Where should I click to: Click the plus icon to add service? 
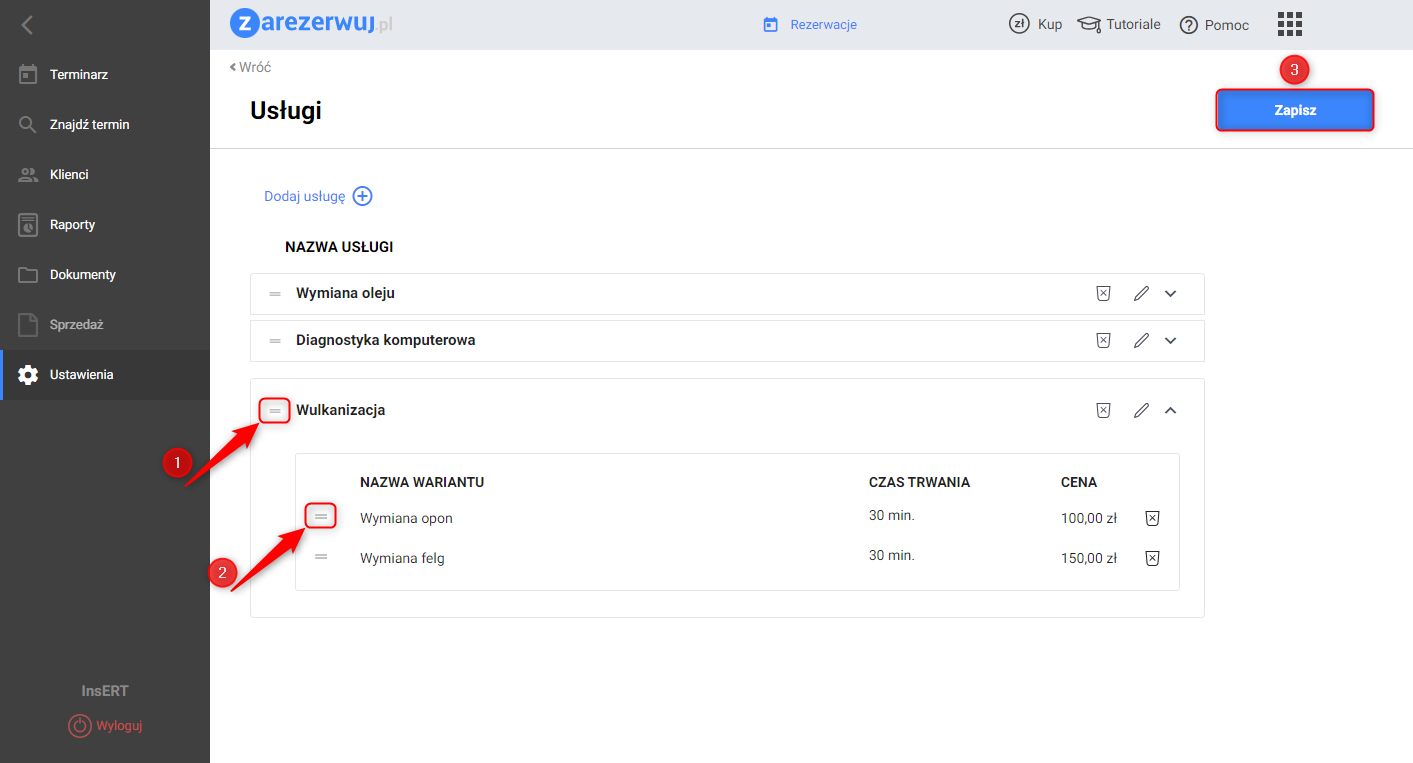[363, 197]
